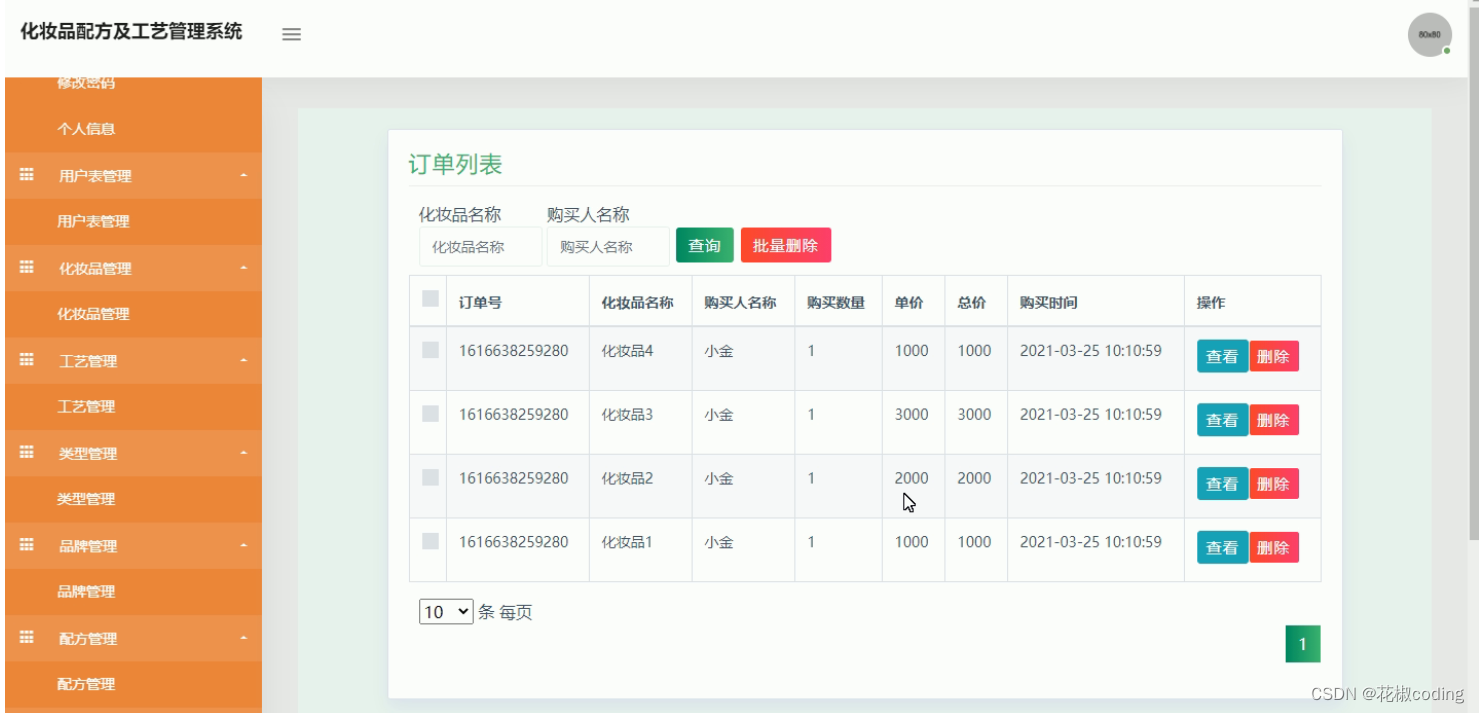The height and width of the screenshot is (713, 1479).
Task: Click the red 批量删除 button
Action: click(x=786, y=246)
